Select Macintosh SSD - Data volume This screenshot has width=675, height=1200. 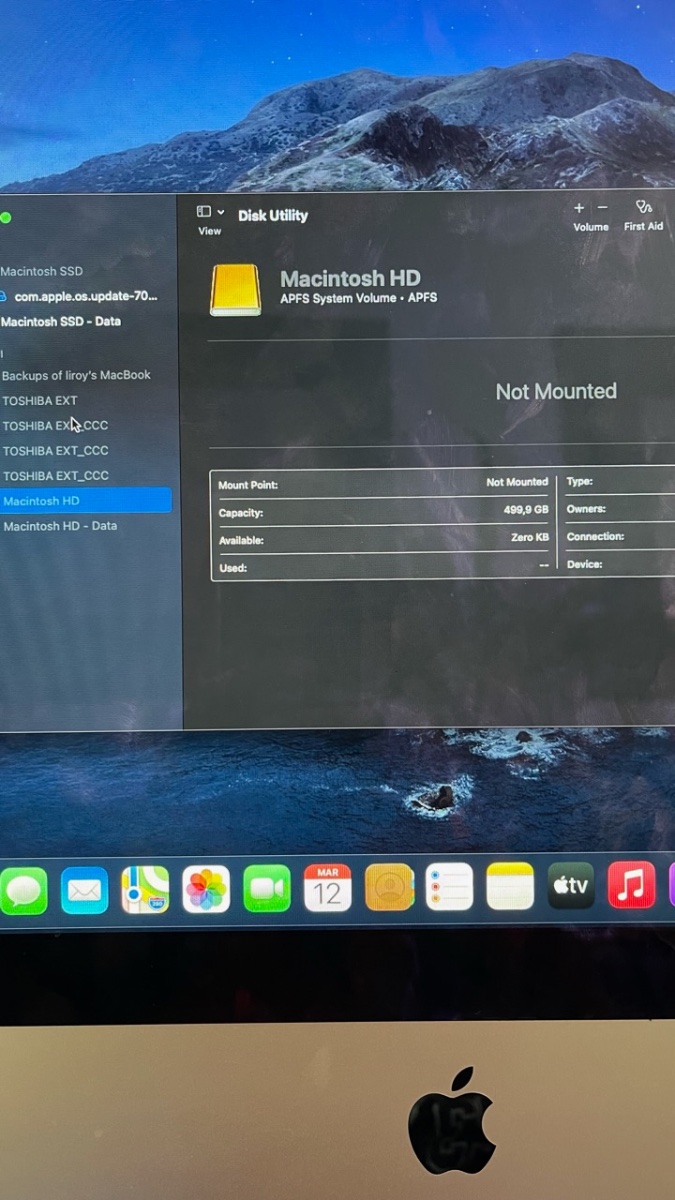61,322
